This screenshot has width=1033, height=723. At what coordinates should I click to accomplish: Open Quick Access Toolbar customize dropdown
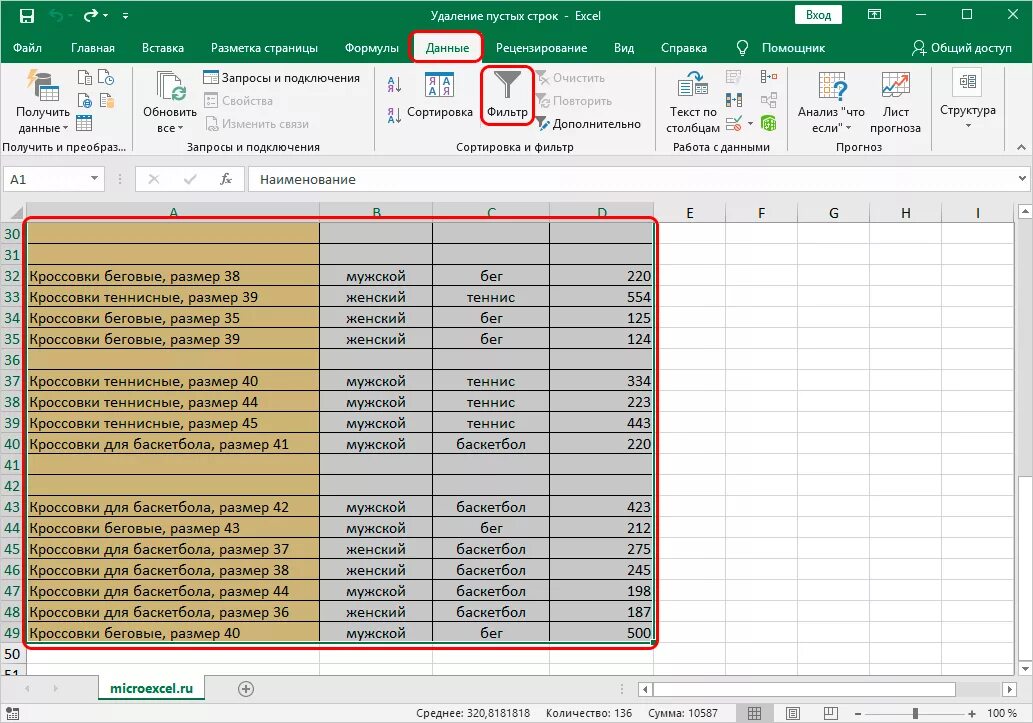point(125,16)
